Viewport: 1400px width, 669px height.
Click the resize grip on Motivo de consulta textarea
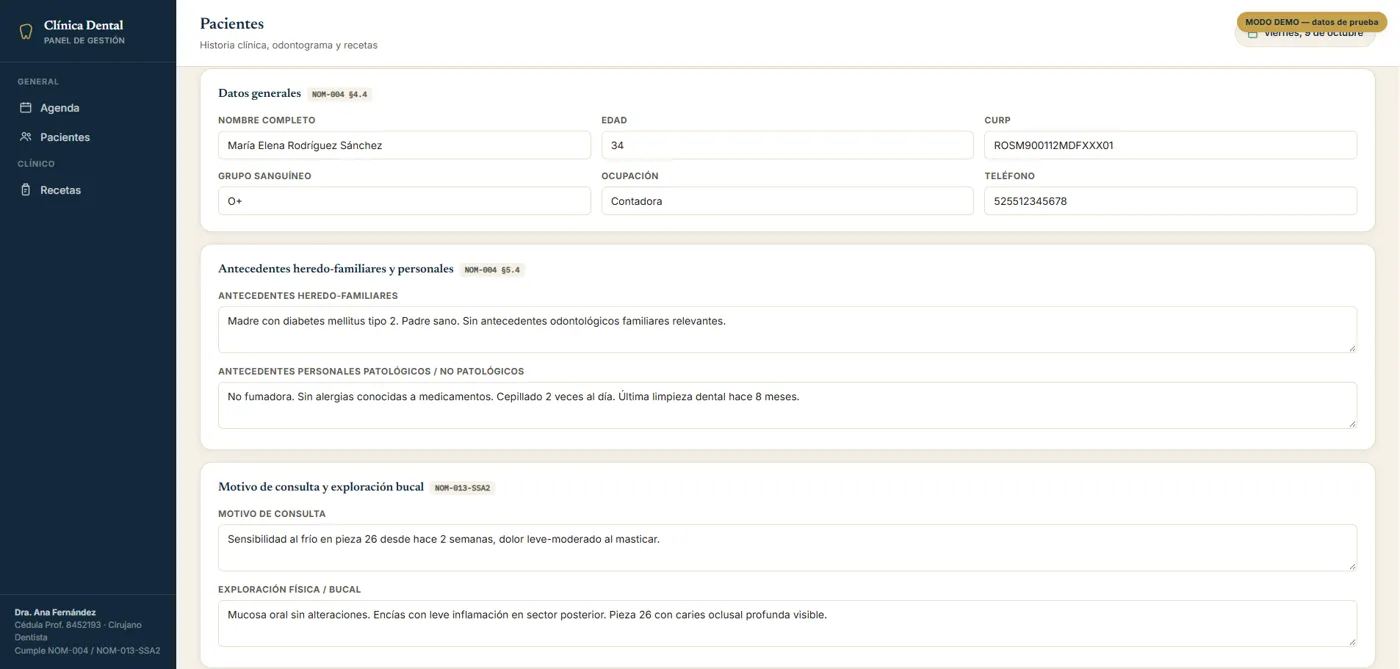[x=1352, y=566]
